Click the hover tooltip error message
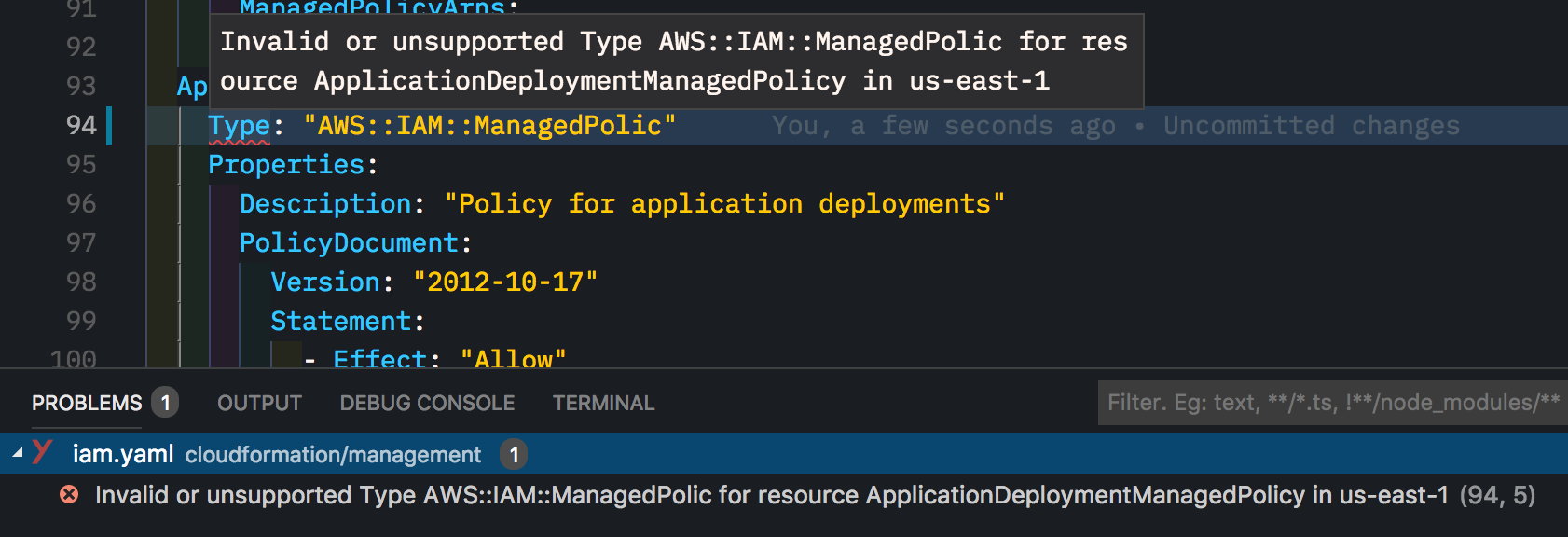This screenshot has width=1568, height=537. (674, 62)
